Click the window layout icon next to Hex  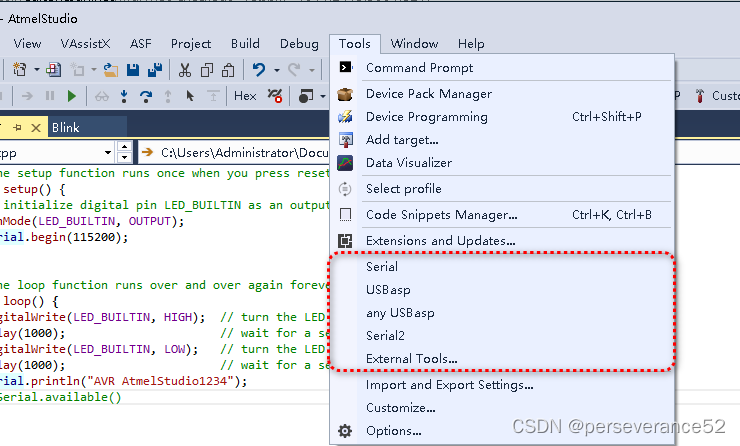pyautogui.click(x=306, y=96)
